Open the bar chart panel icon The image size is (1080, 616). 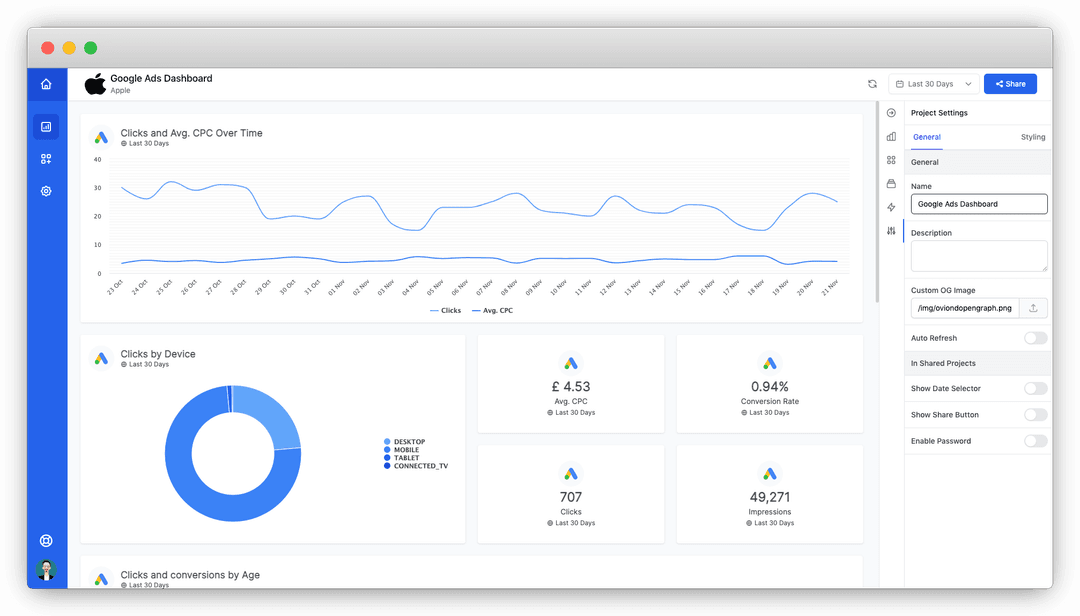click(x=891, y=136)
